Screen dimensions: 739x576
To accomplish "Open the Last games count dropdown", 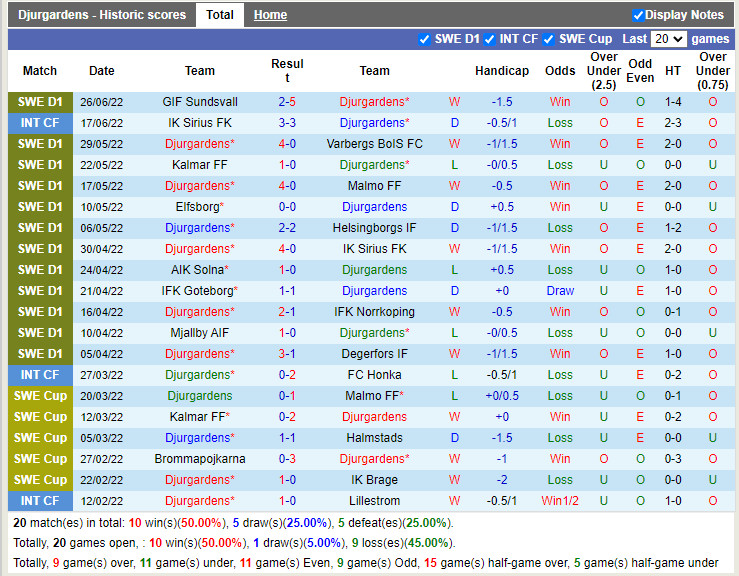I will coord(668,39).
